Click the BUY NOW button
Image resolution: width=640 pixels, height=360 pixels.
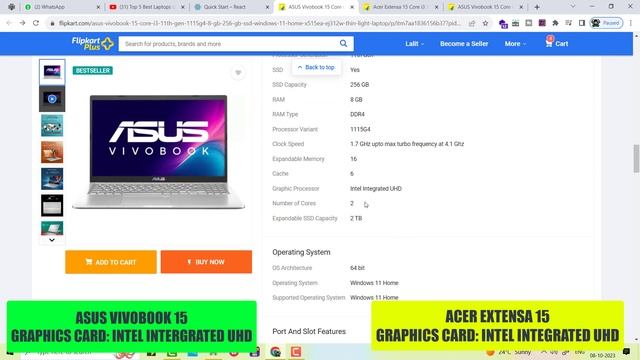point(206,262)
